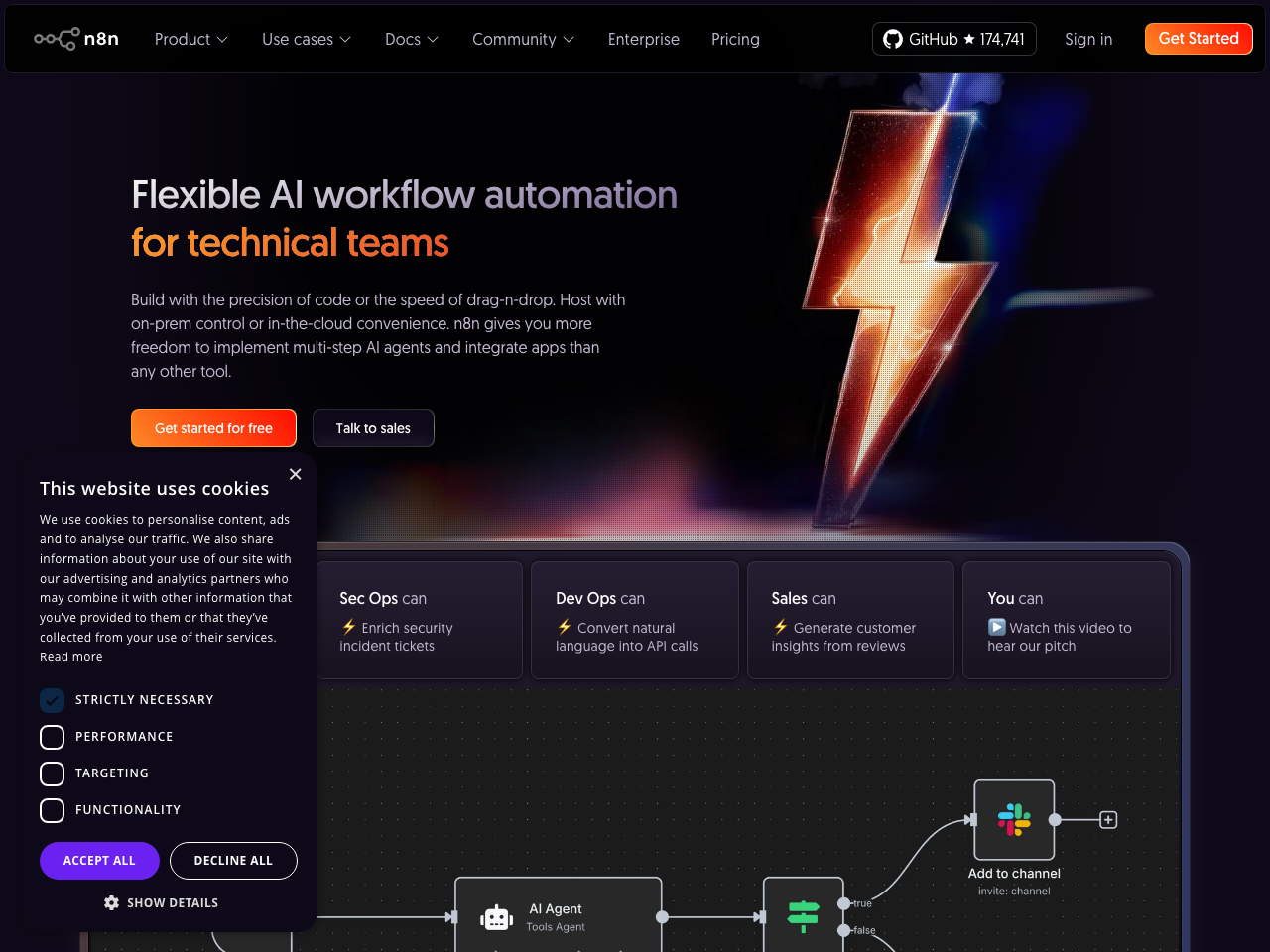Viewport: 1270px width, 952px height.
Task: Click the plus icon after Slack node
Action: coord(1108,820)
